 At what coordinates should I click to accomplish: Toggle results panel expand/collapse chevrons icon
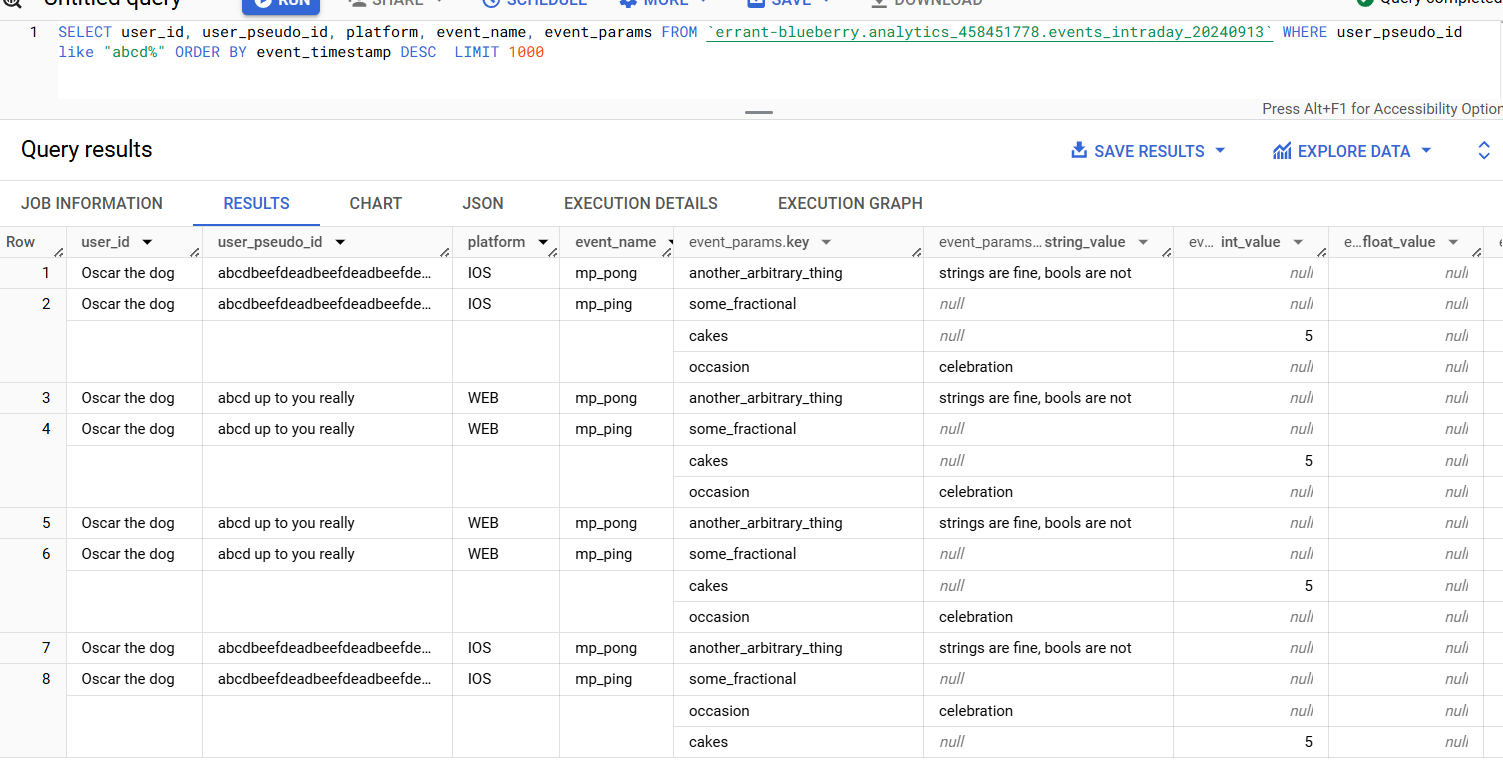[1484, 151]
